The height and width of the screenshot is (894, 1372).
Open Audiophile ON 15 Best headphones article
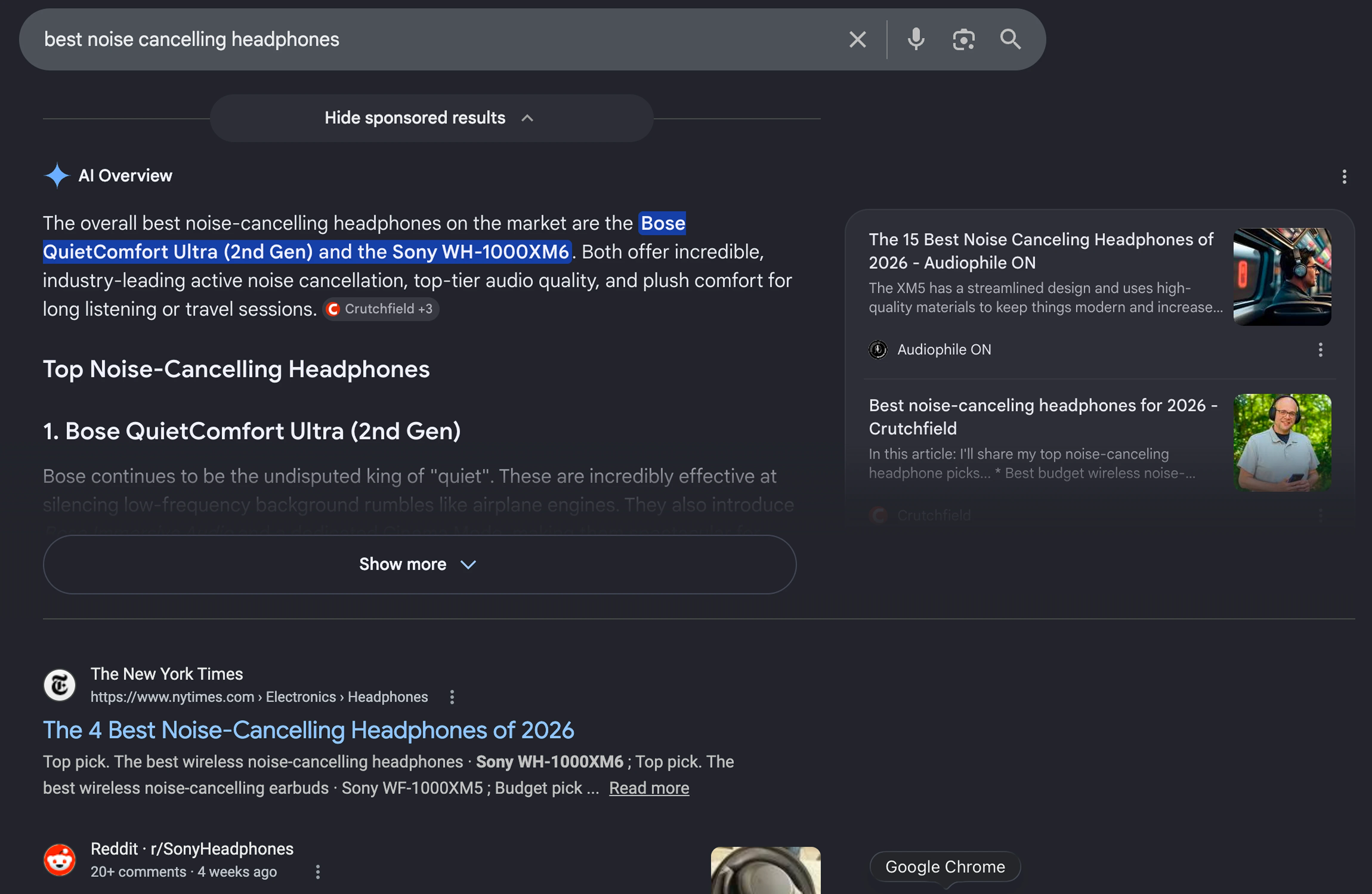[x=1041, y=251]
